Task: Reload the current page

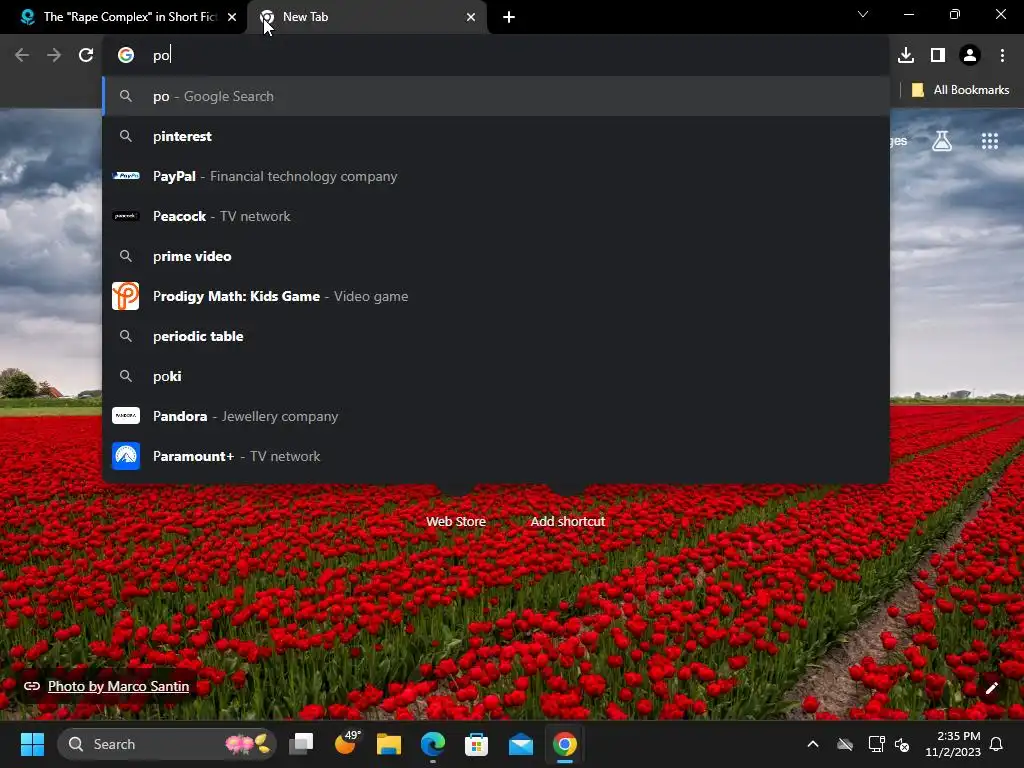Action: click(x=86, y=55)
